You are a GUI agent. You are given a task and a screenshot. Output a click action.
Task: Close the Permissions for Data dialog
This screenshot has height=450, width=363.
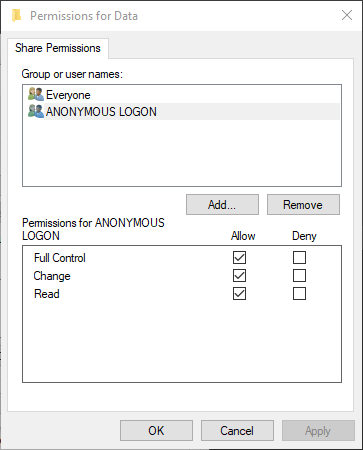point(347,15)
